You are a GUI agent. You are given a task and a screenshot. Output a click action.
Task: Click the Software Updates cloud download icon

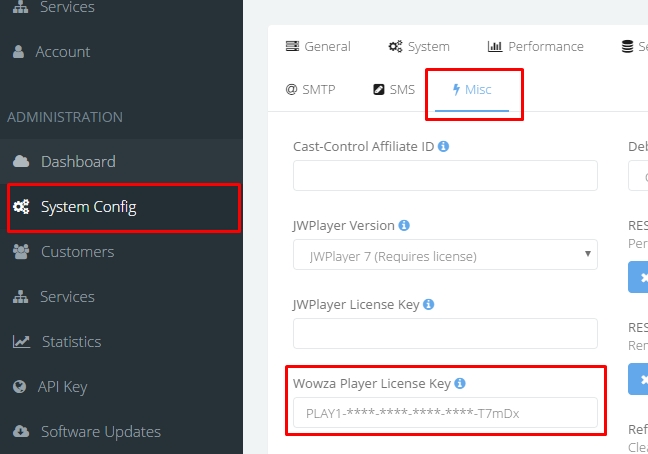pyautogui.click(x=21, y=431)
